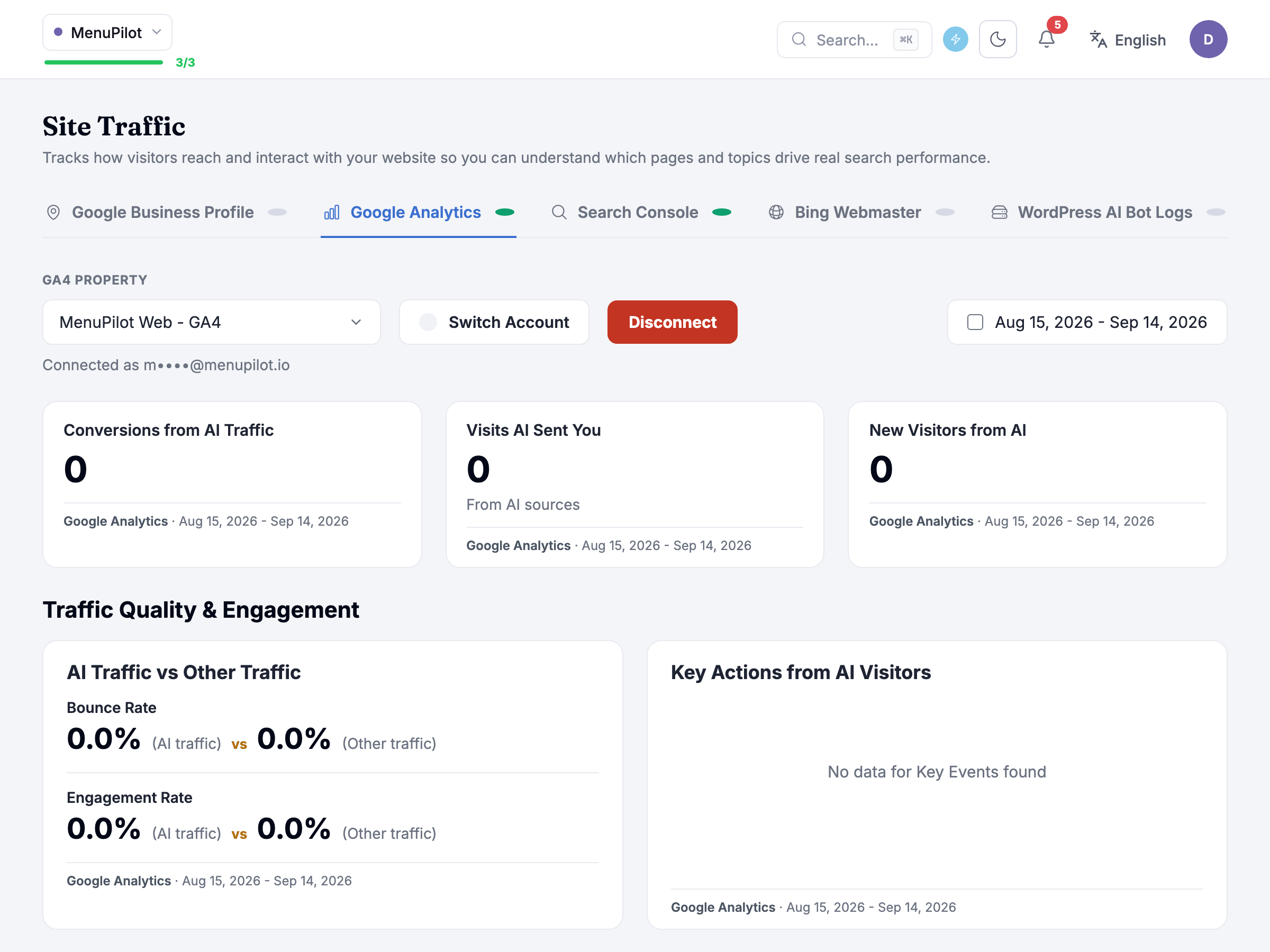Open user menu from the D avatar
The height and width of the screenshot is (952, 1270).
pos(1208,40)
